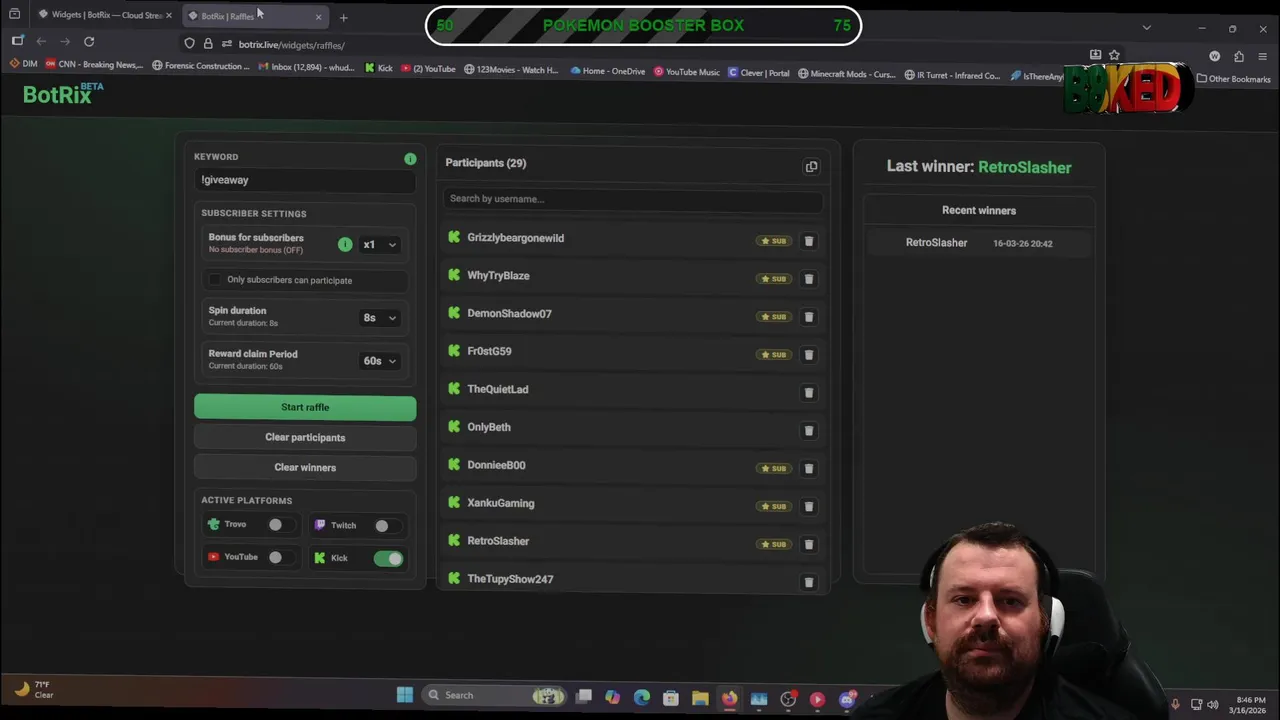Delete TheQuietLad from participants

click(x=809, y=393)
